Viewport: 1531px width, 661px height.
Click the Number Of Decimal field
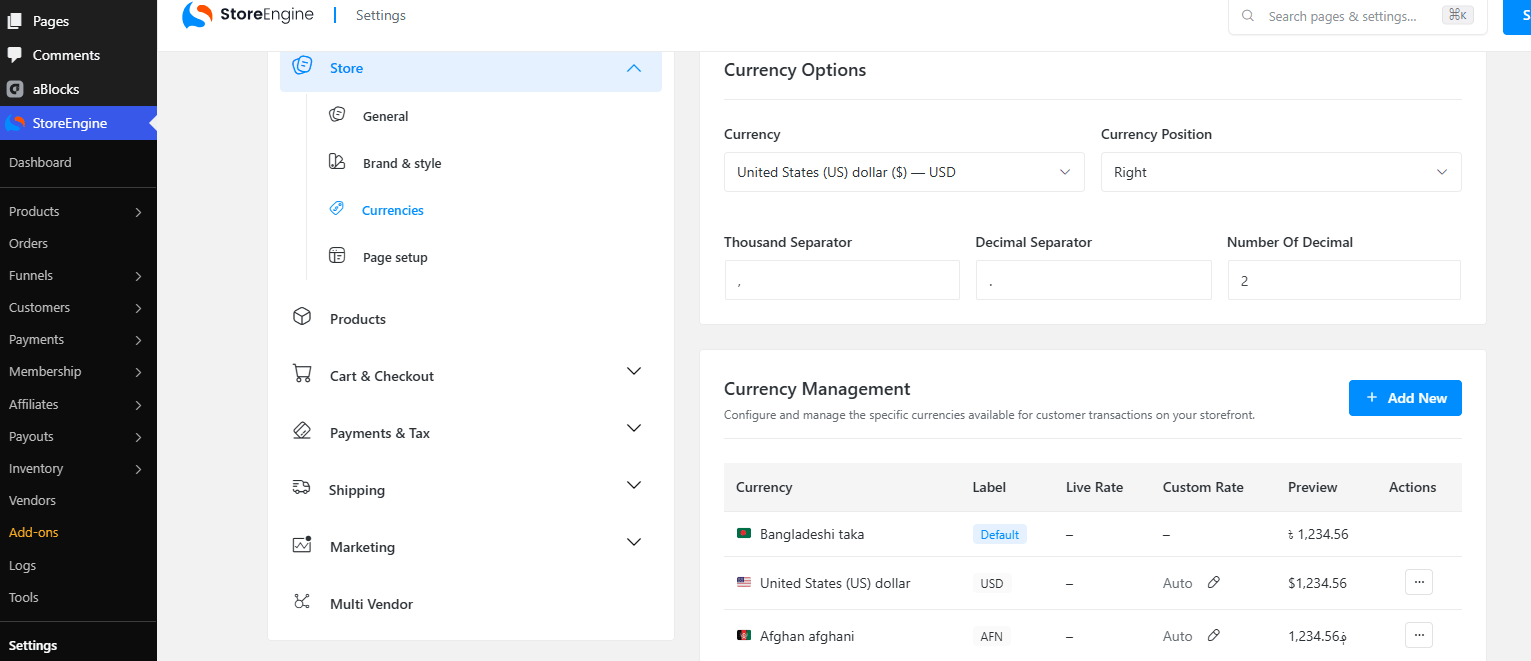point(1344,280)
